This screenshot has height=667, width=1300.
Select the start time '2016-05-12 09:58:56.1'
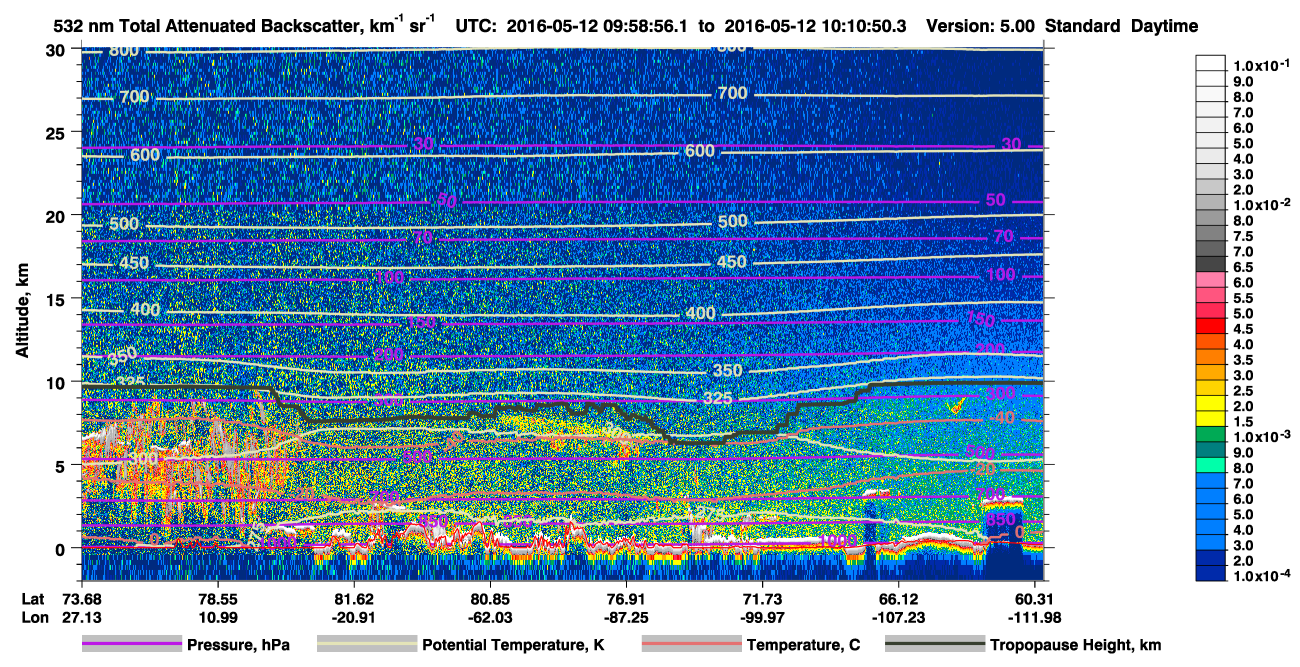coord(595,26)
